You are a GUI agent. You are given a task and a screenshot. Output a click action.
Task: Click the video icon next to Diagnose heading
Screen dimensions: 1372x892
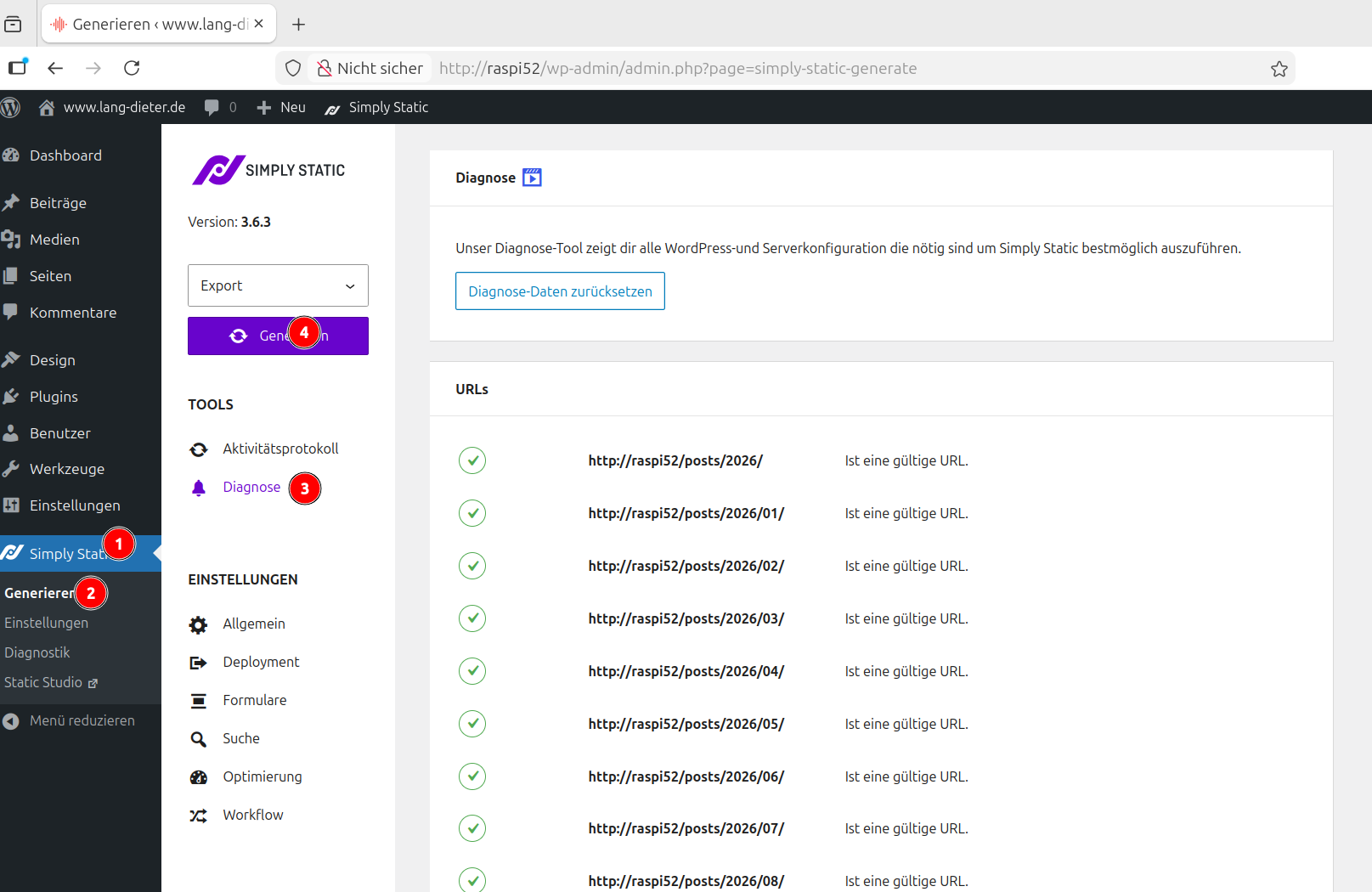532,178
